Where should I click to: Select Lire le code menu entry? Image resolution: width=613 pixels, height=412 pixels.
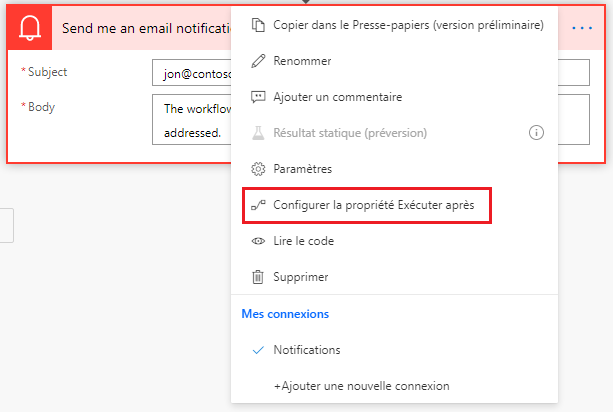303,241
